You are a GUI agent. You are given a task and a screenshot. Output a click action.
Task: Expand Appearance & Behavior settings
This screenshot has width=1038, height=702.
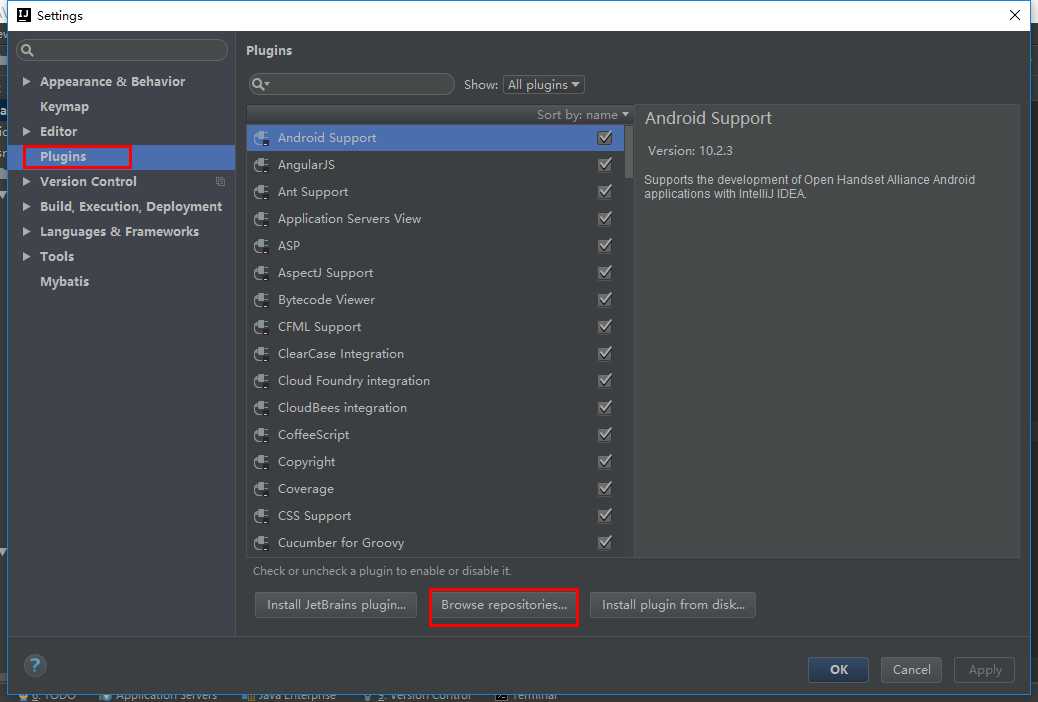26,81
